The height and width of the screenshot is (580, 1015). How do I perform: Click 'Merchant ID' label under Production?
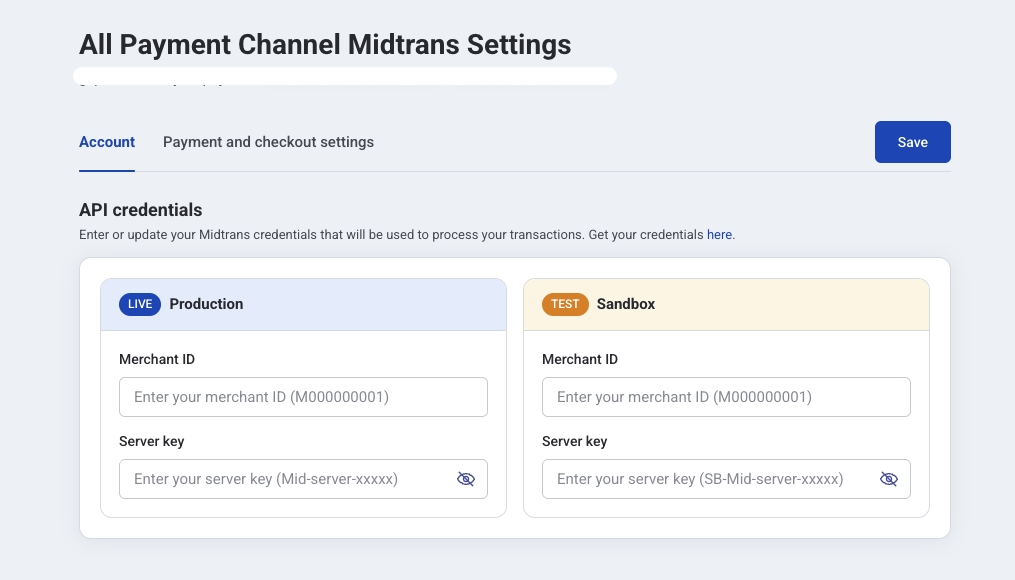[157, 359]
